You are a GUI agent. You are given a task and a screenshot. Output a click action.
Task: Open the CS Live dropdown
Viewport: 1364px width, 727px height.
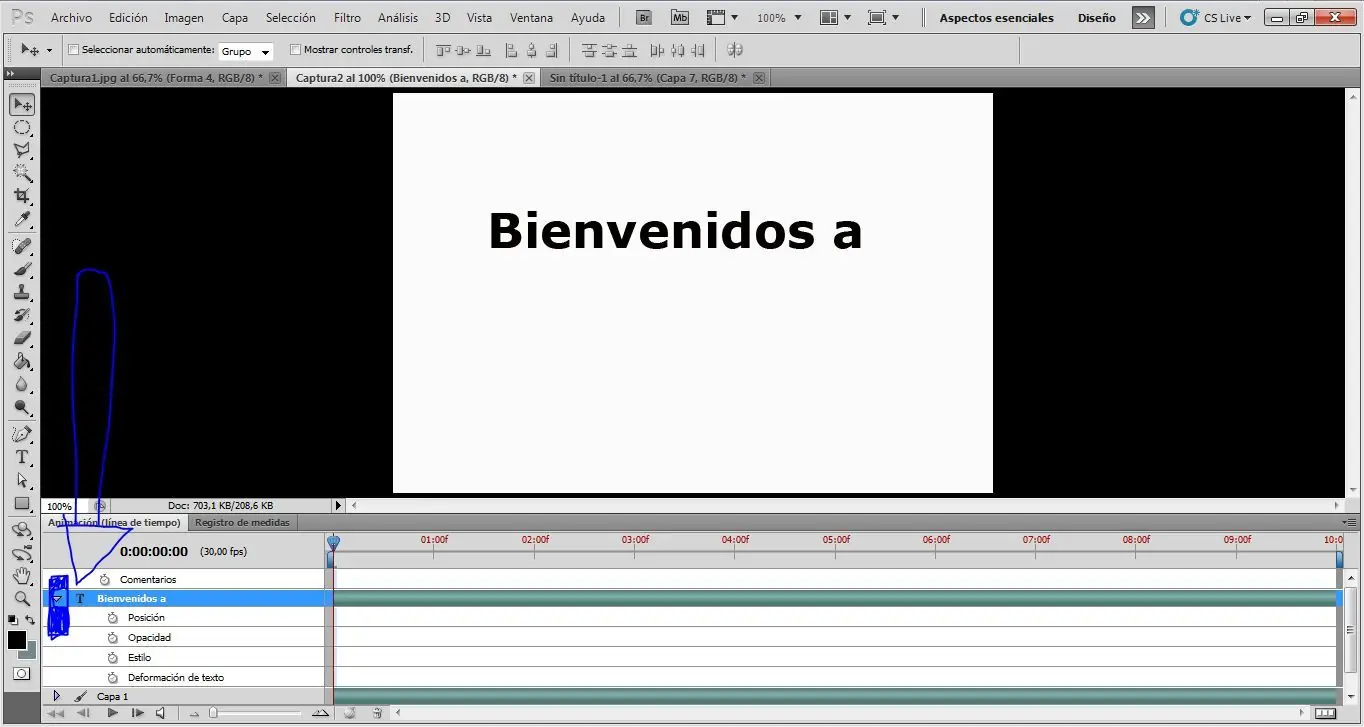(x=1215, y=18)
